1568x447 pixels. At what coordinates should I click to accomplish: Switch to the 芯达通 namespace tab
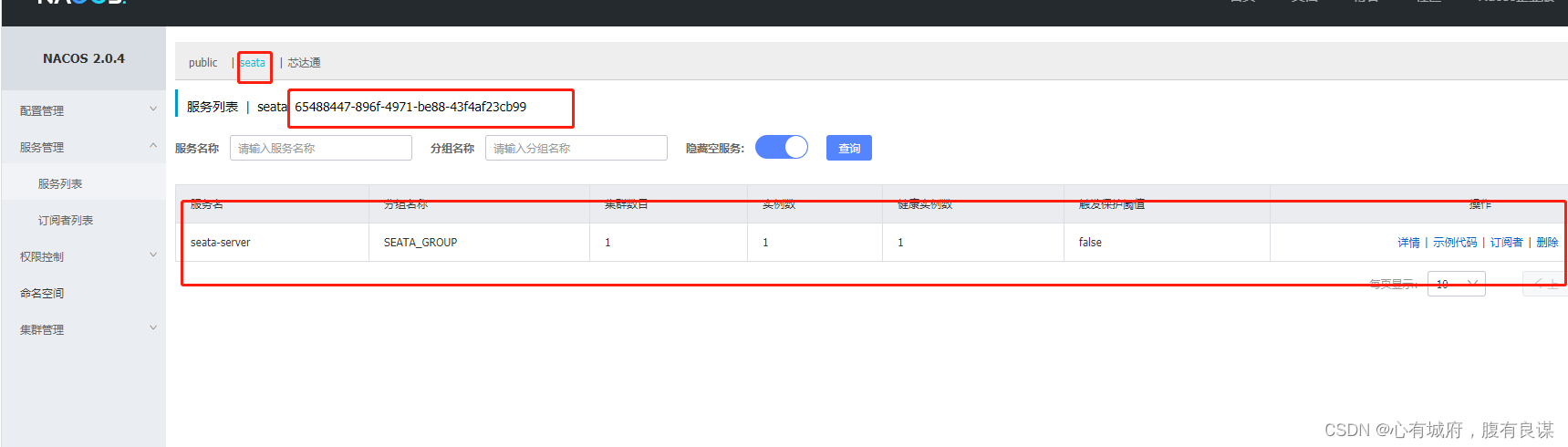click(x=304, y=63)
